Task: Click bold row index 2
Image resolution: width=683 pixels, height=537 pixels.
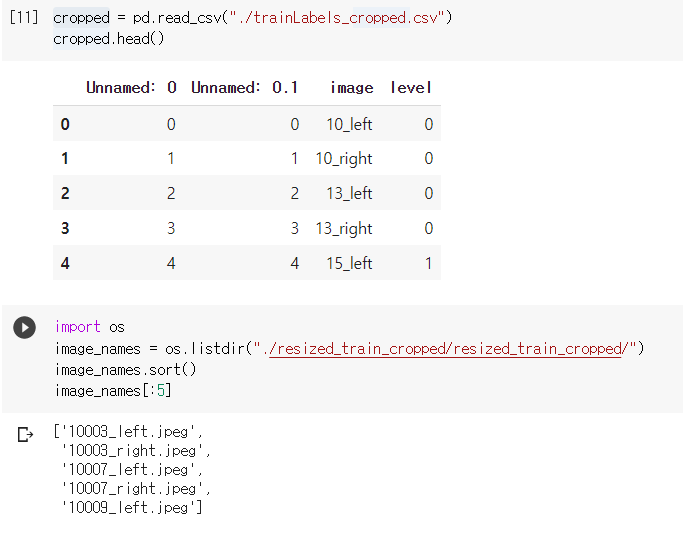Action: click(65, 193)
